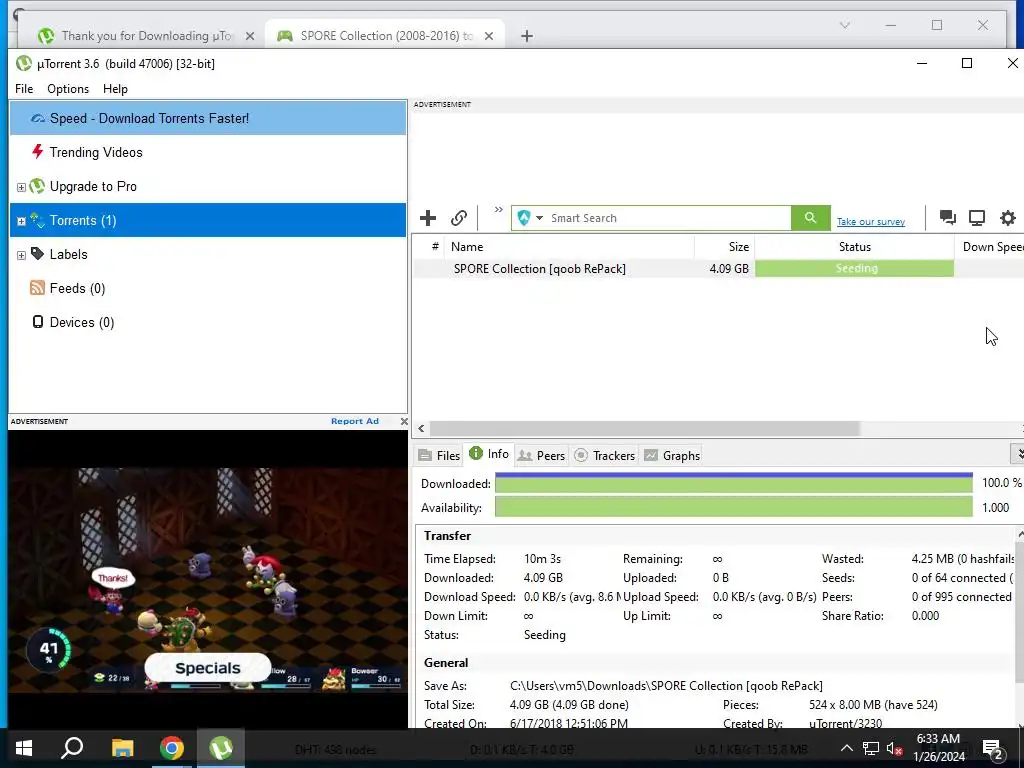Click the Mario game ad thumbnail

(x=208, y=579)
